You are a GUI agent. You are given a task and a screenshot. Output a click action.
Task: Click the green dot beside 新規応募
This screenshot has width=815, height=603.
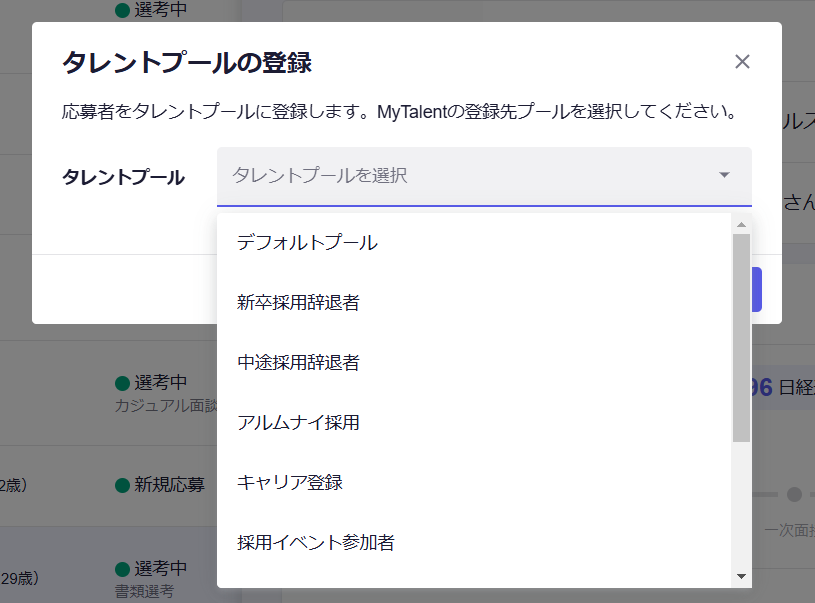tap(122, 486)
